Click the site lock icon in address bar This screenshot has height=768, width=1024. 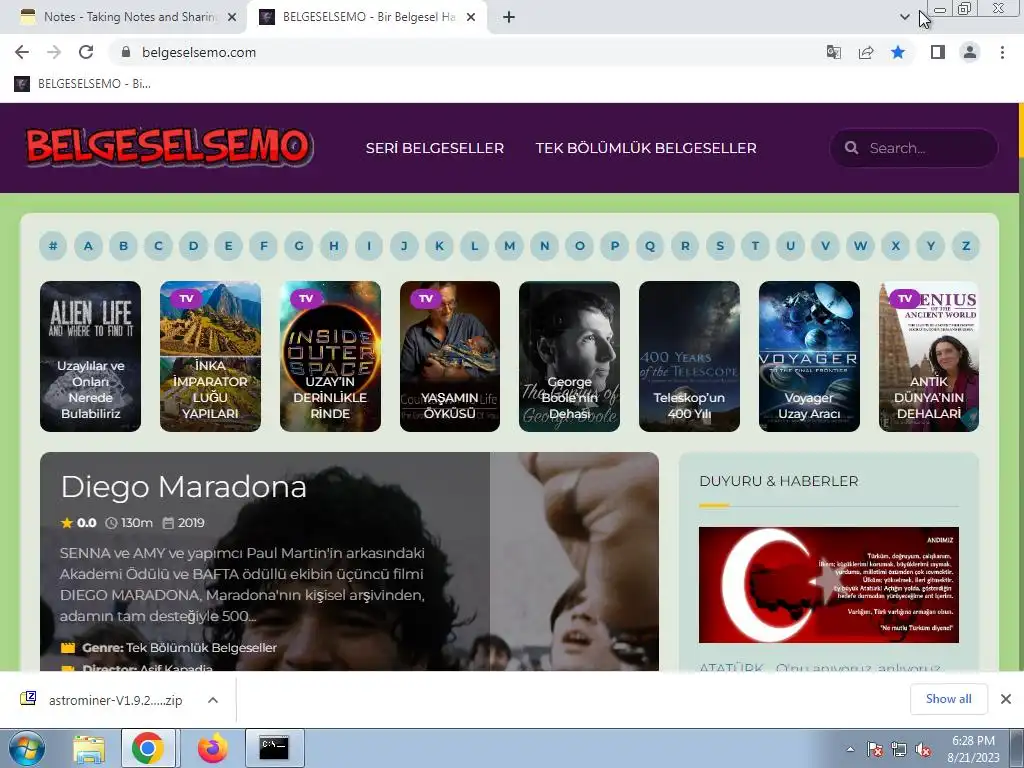click(x=126, y=52)
